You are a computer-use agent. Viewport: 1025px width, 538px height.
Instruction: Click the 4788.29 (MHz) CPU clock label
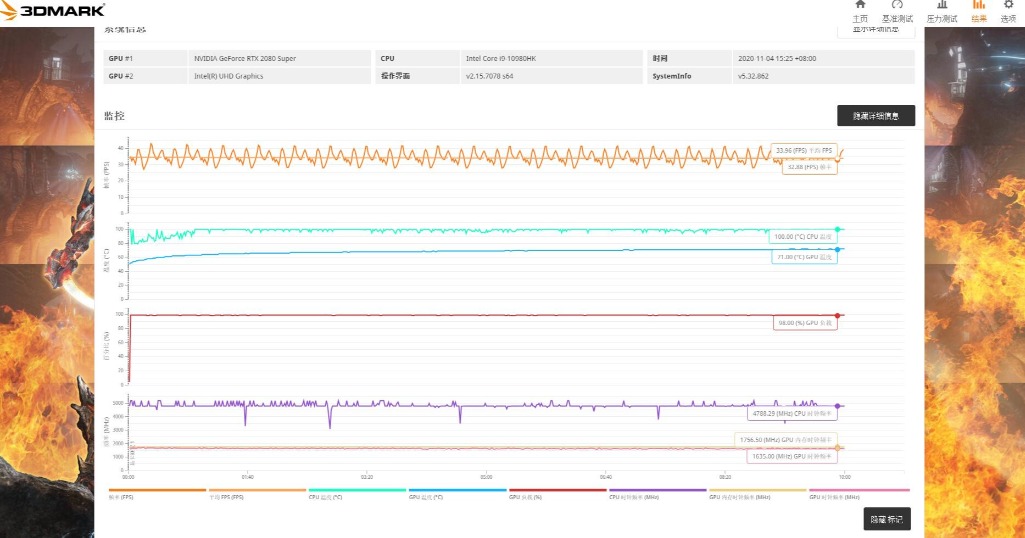pos(790,412)
